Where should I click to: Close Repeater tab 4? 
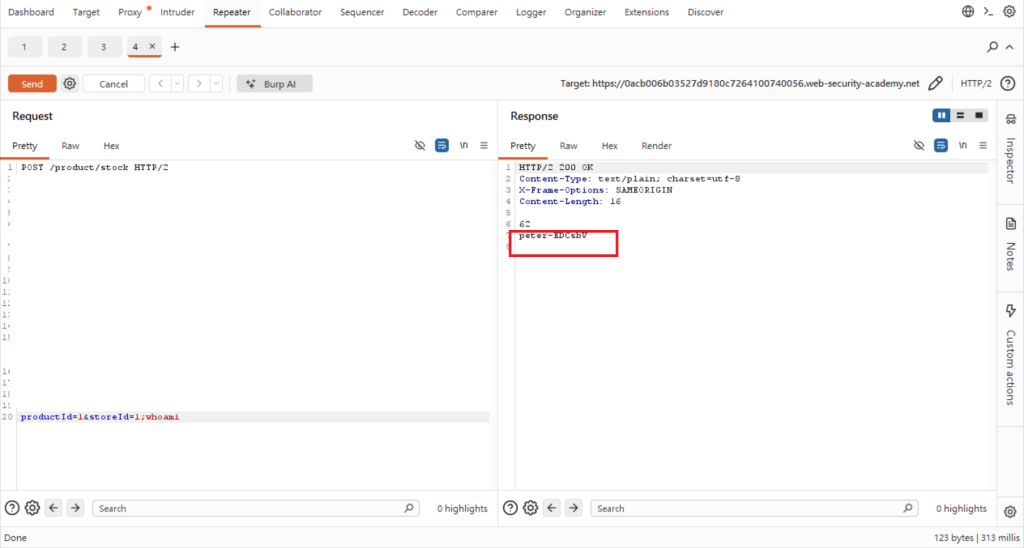coord(152,46)
